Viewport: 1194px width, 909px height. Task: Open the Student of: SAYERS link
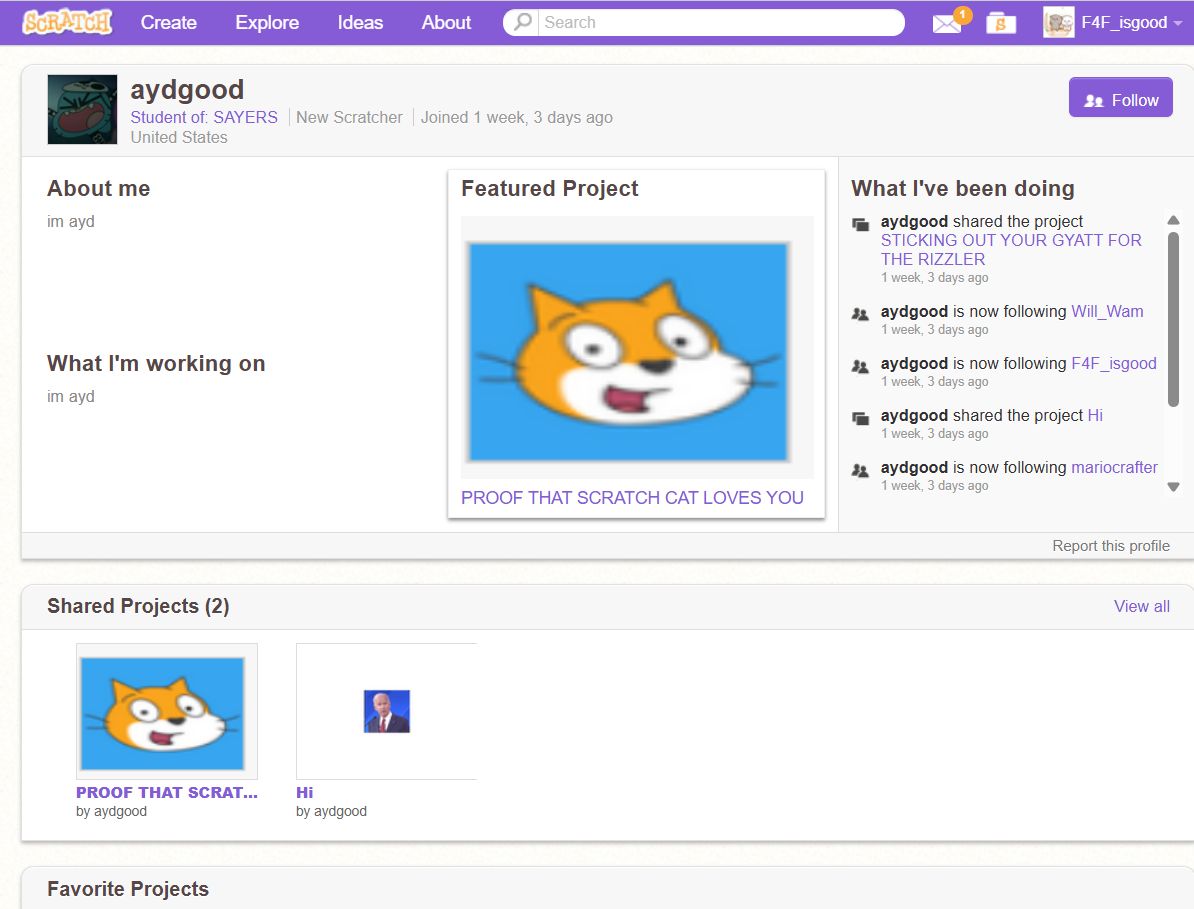click(204, 117)
